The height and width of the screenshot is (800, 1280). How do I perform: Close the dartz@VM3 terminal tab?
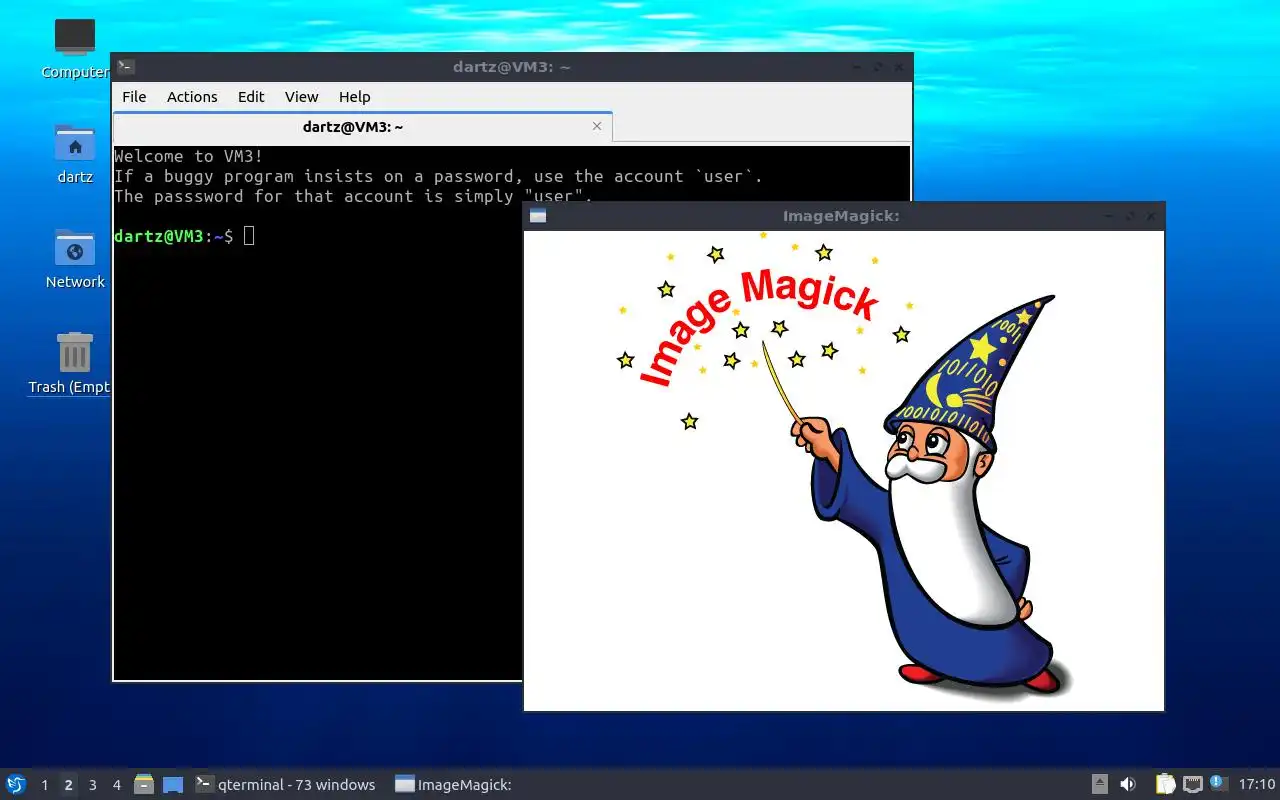[597, 126]
